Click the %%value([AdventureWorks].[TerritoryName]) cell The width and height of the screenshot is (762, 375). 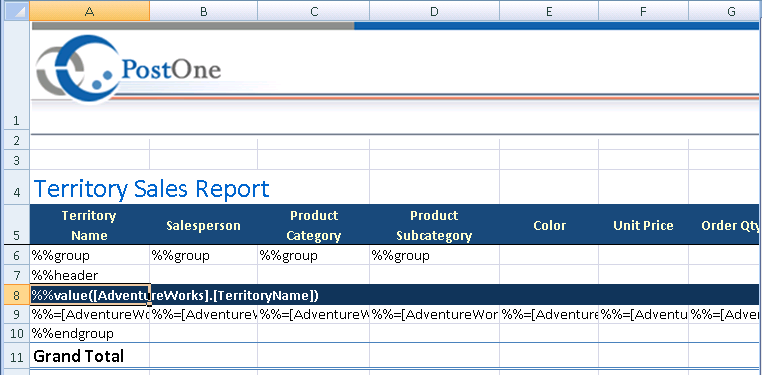(x=89, y=295)
